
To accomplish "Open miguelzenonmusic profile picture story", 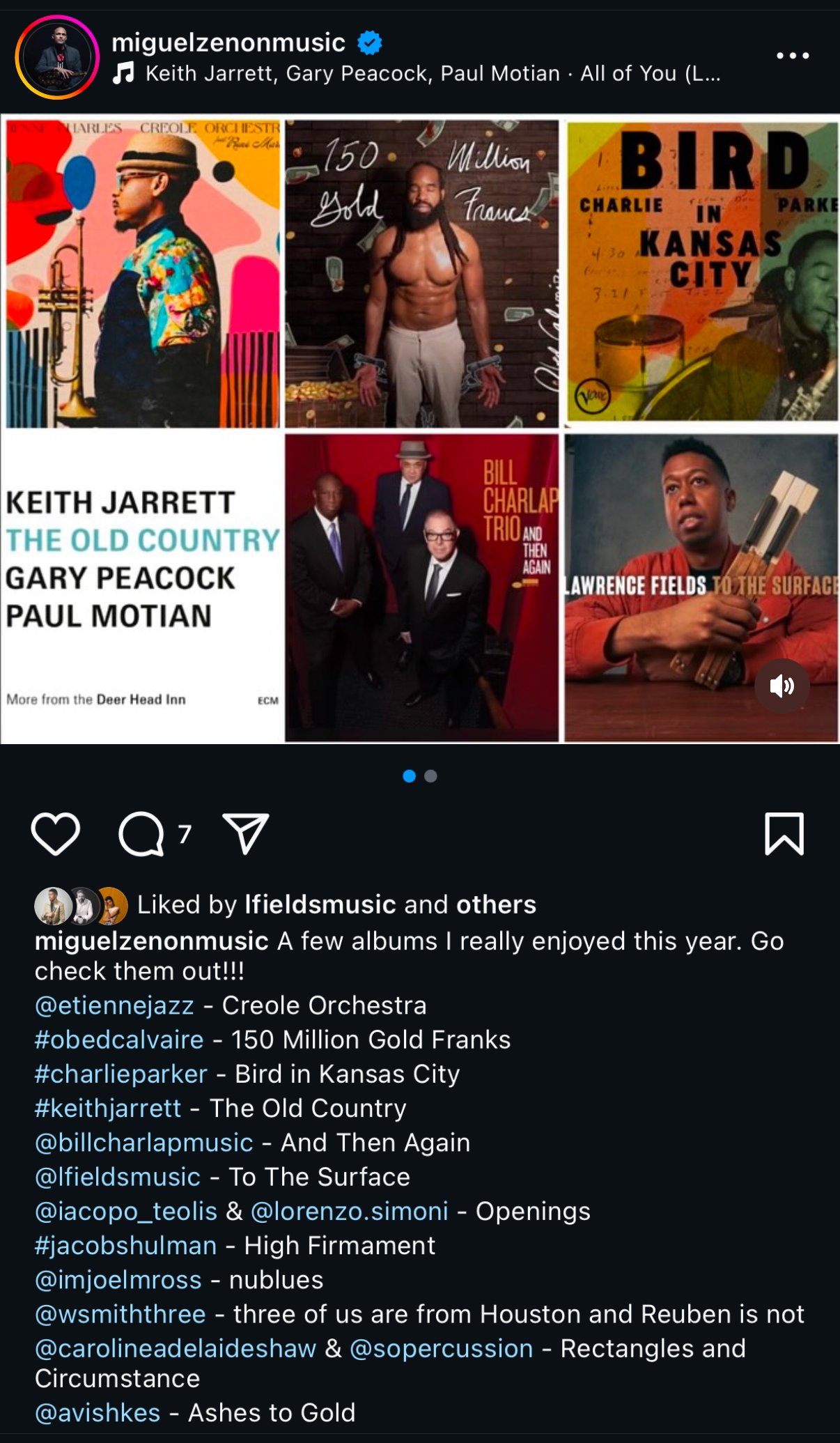I will (57, 57).
